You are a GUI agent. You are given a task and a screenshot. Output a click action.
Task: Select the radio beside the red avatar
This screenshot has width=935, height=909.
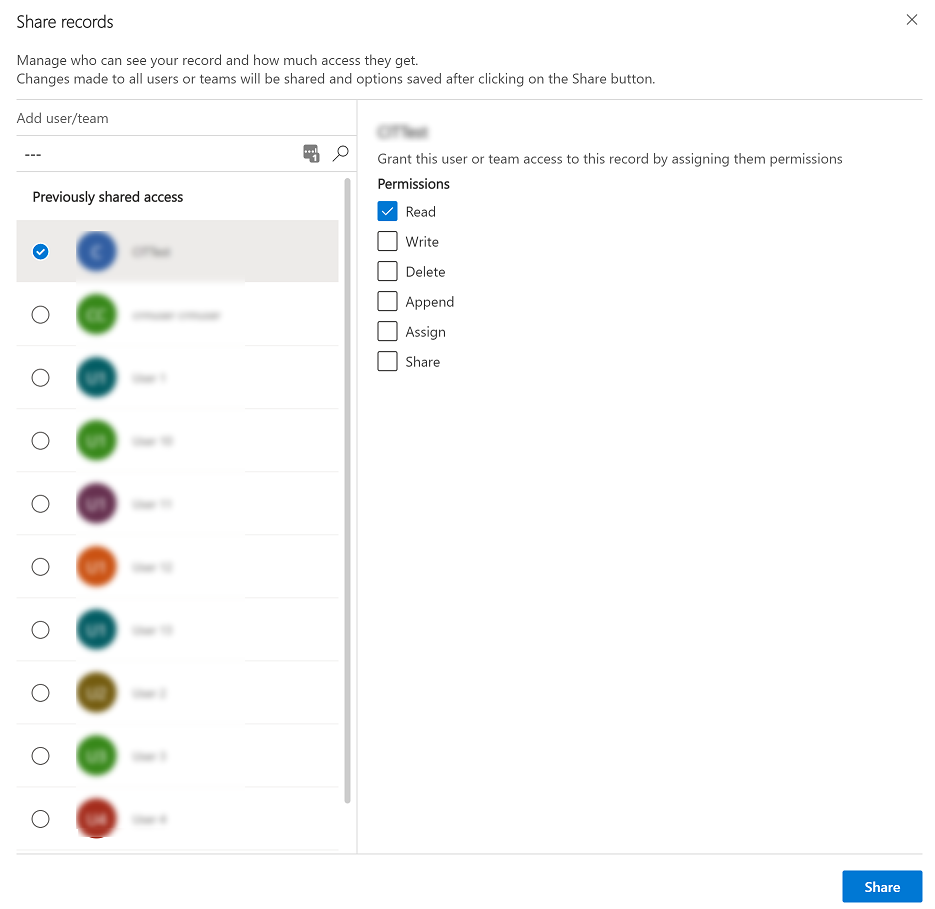point(41,819)
